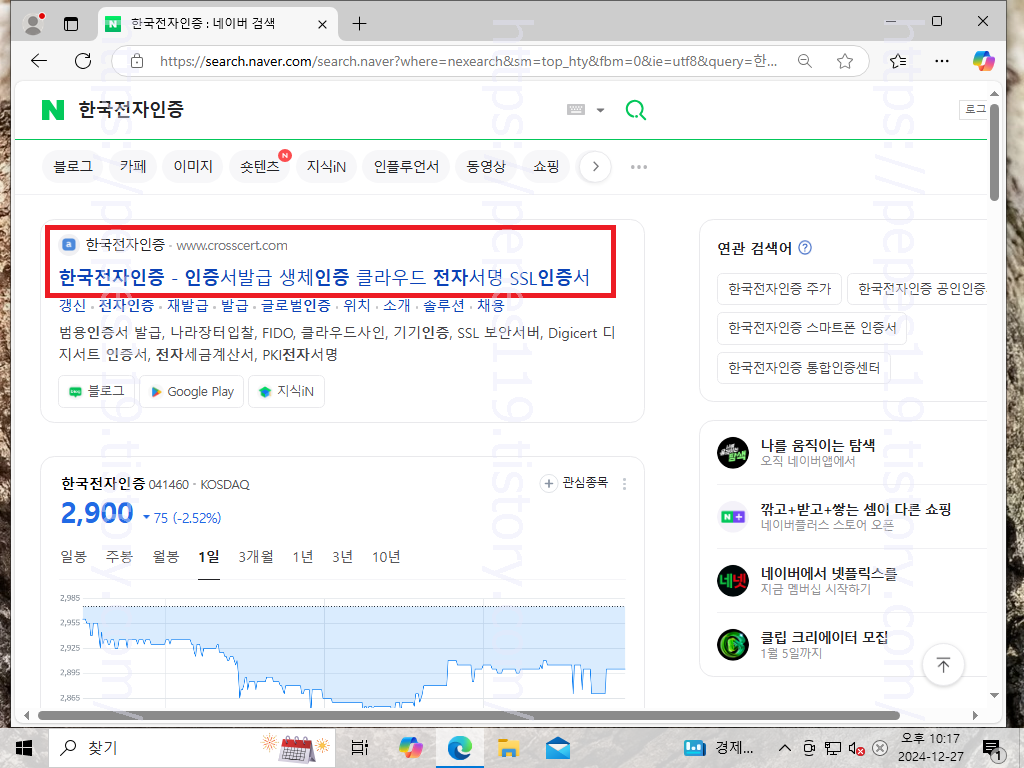Show hidden system tray icons
Viewport: 1024px width, 768px height.
[x=785, y=748]
